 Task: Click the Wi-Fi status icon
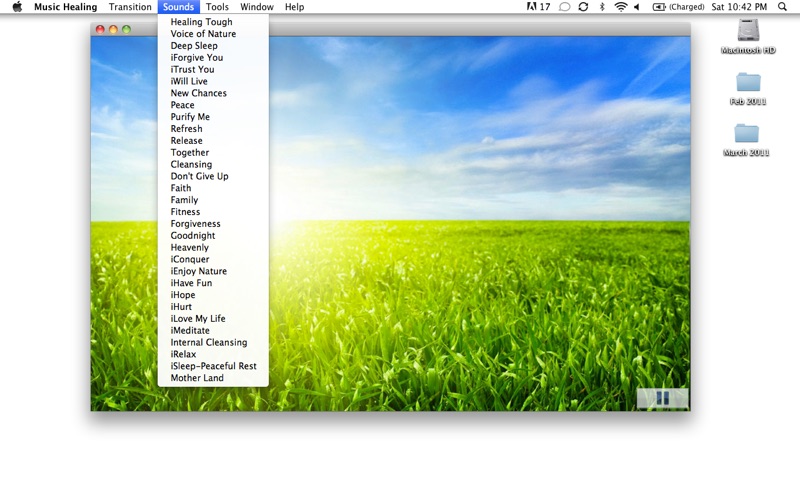point(620,7)
